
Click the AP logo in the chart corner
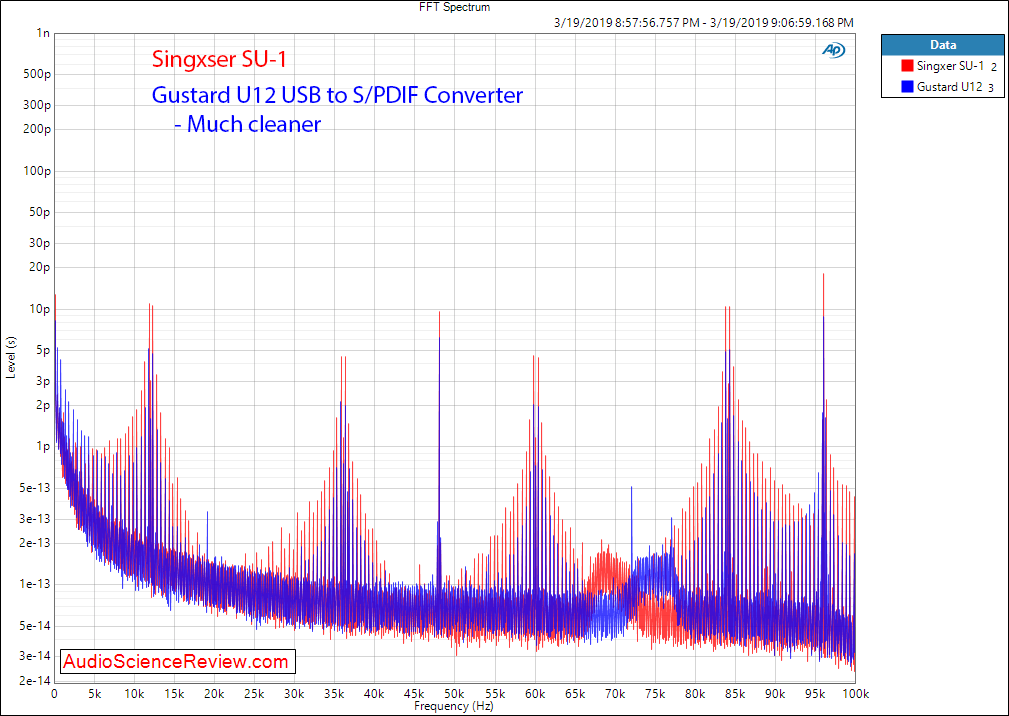click(x=833, y=50)
